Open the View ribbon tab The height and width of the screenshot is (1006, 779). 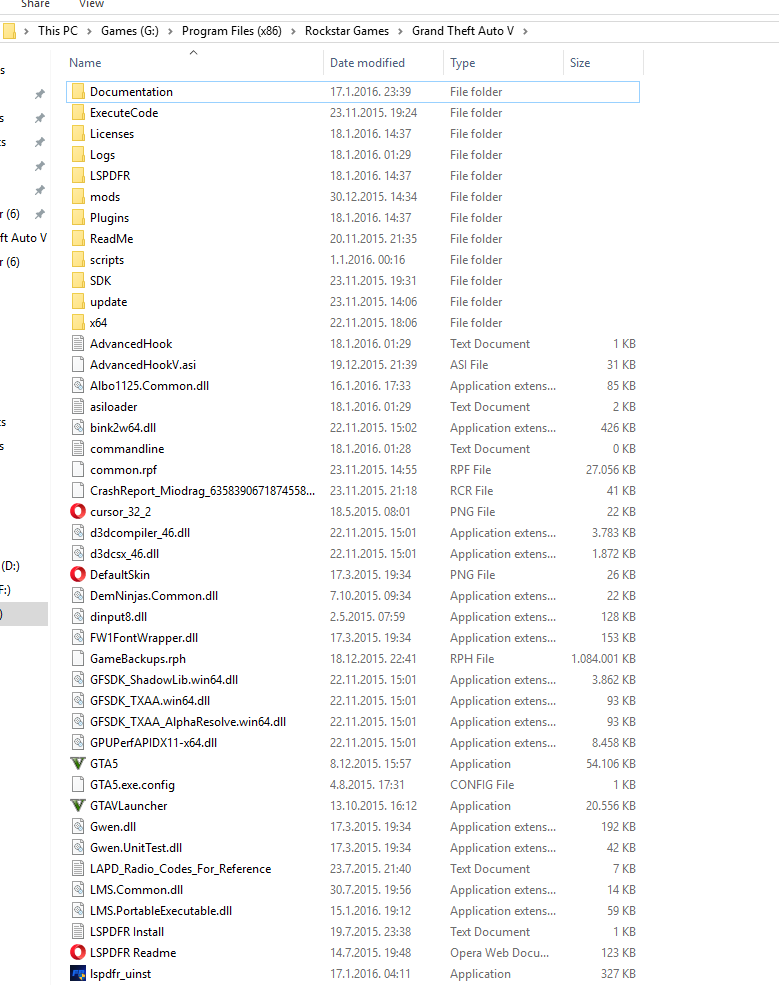[91, 4]
